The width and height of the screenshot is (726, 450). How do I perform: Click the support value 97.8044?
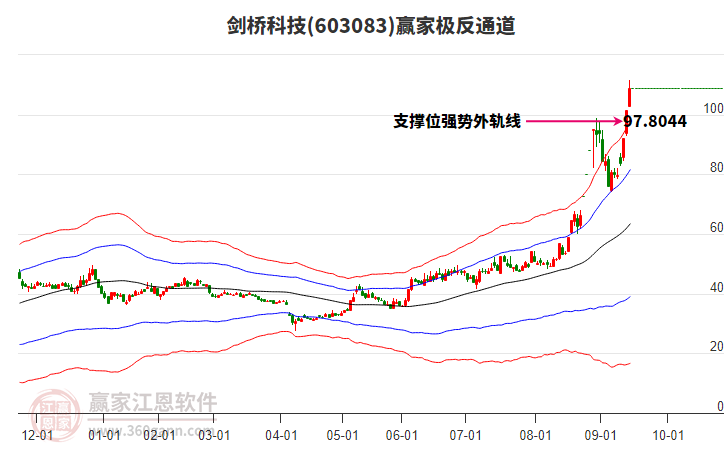click(x=655, y=121)
